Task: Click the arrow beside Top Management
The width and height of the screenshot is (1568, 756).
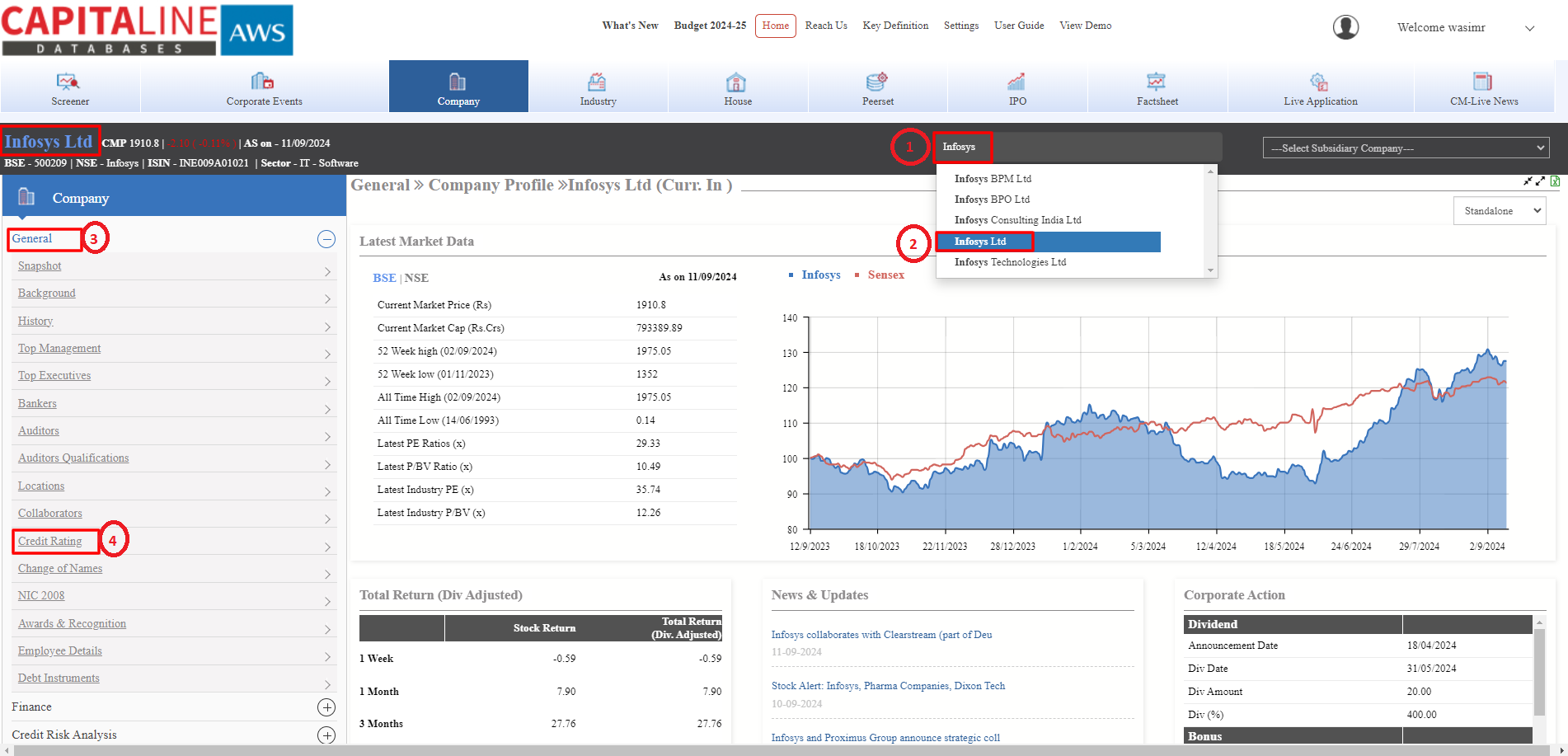Action: [327, 354]
